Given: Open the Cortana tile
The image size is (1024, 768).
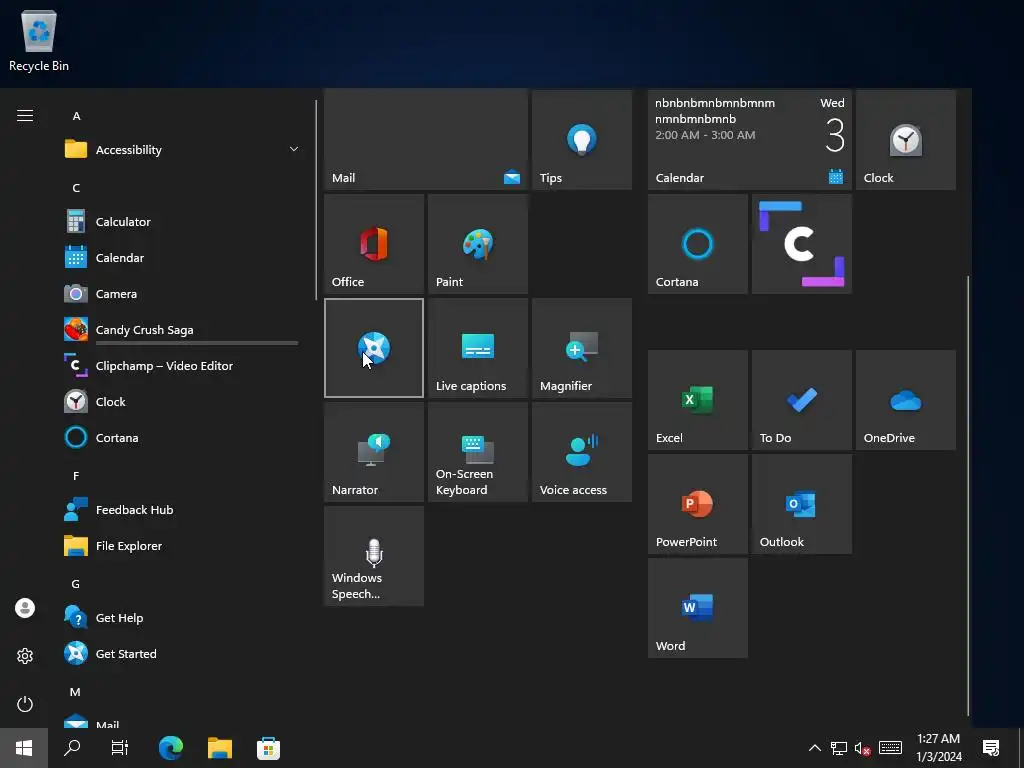Looking at the screenshot, I should [697, 244].
